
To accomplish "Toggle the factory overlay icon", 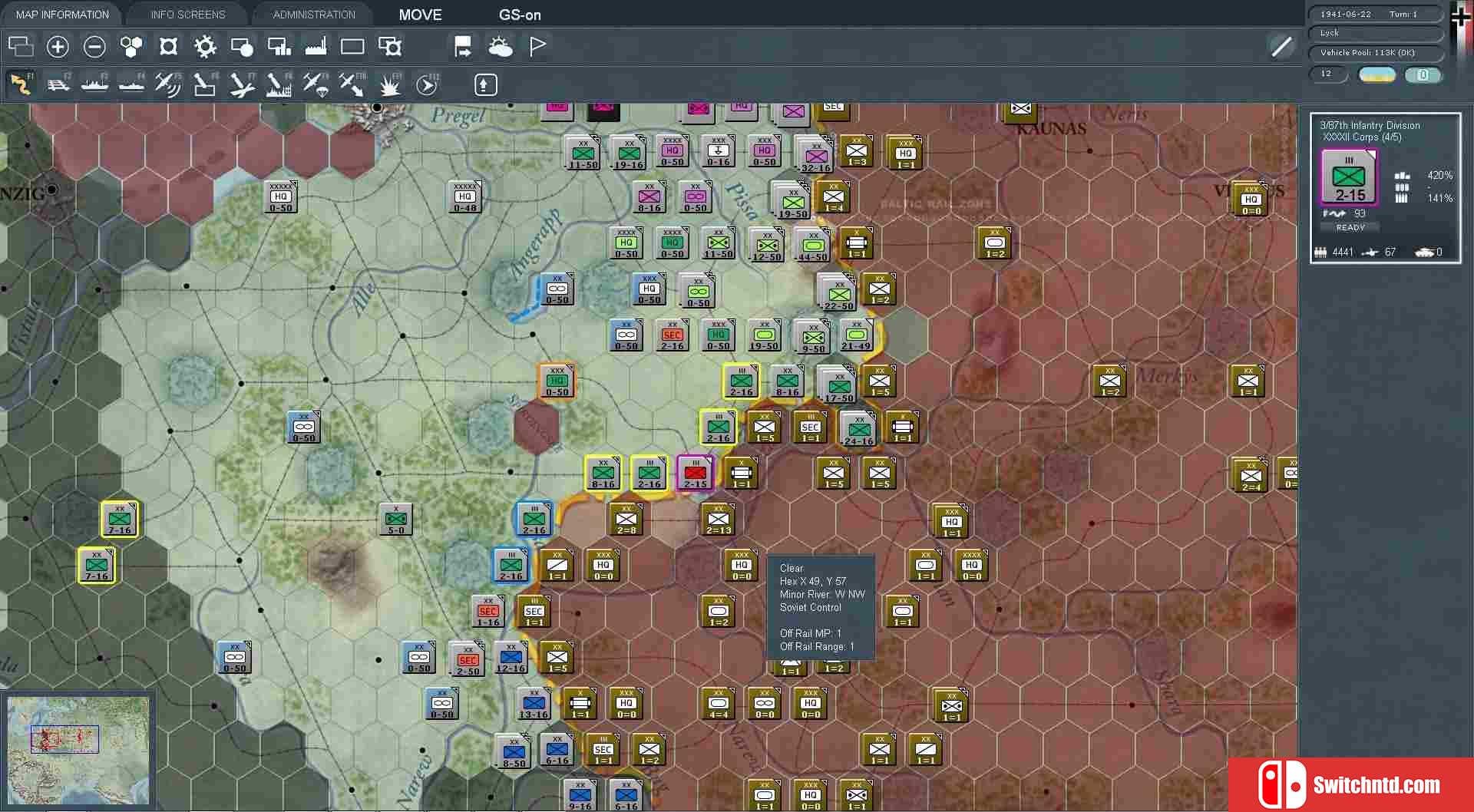I will click(x=316, y=47).
